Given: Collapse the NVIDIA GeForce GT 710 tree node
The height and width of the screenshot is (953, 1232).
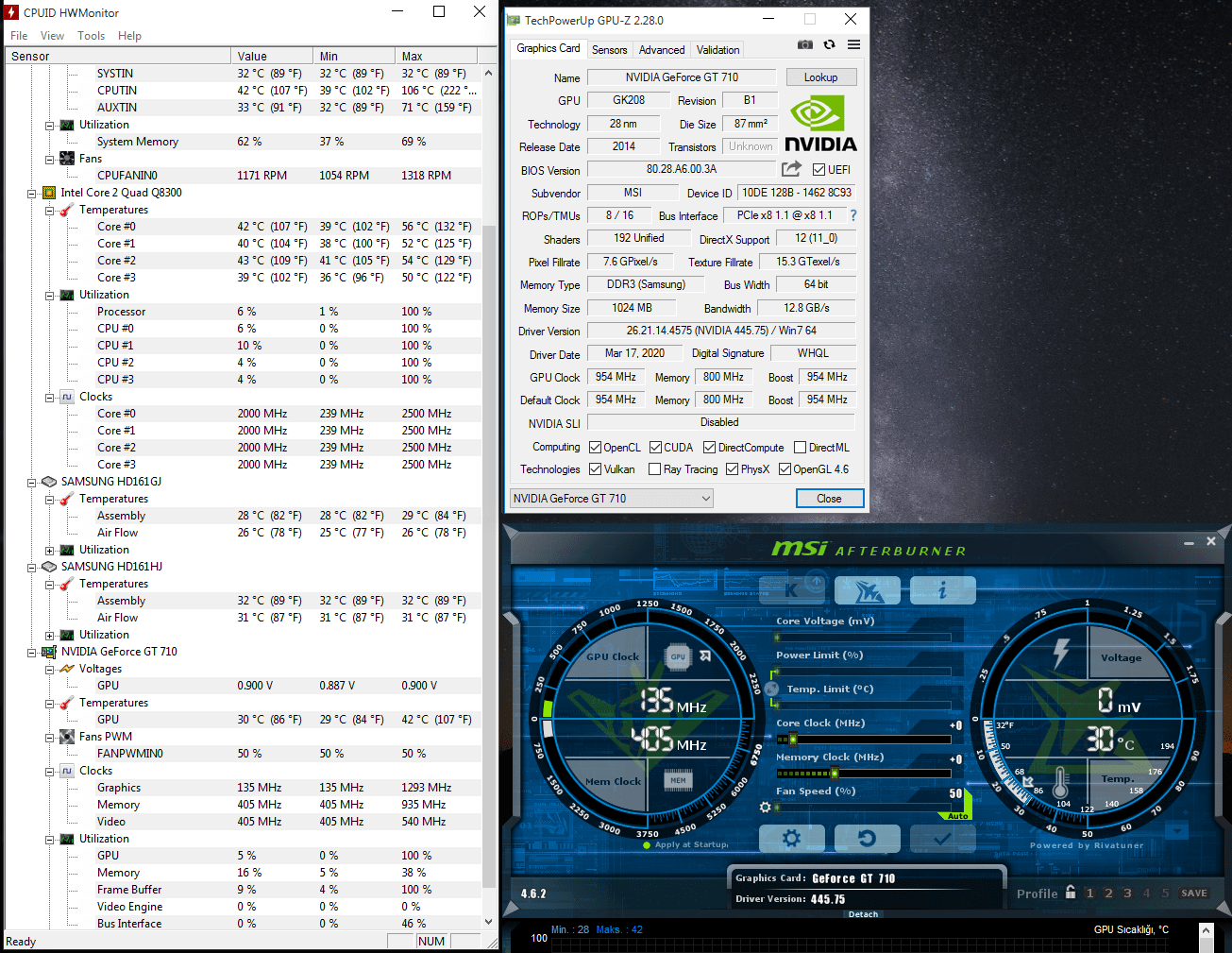Looking at the screenshot, I should [31, 652].
